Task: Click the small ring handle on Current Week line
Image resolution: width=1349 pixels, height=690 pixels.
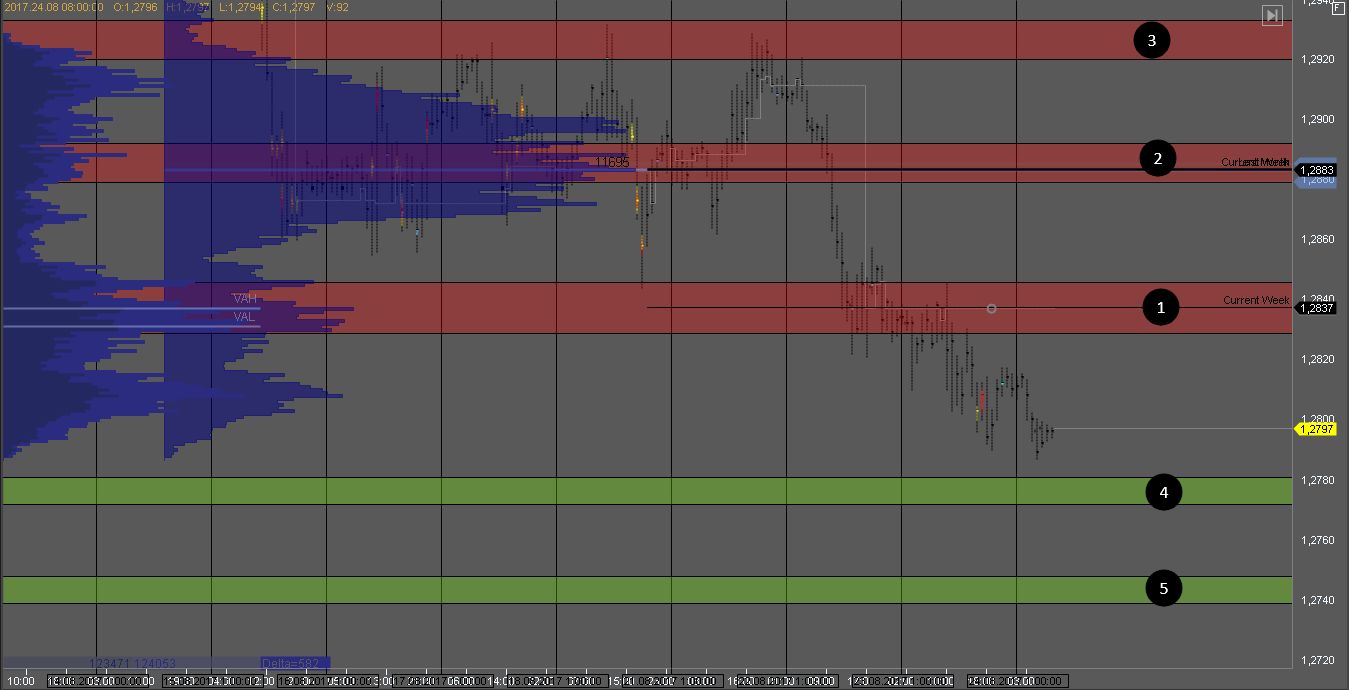Action: [991, 308]
